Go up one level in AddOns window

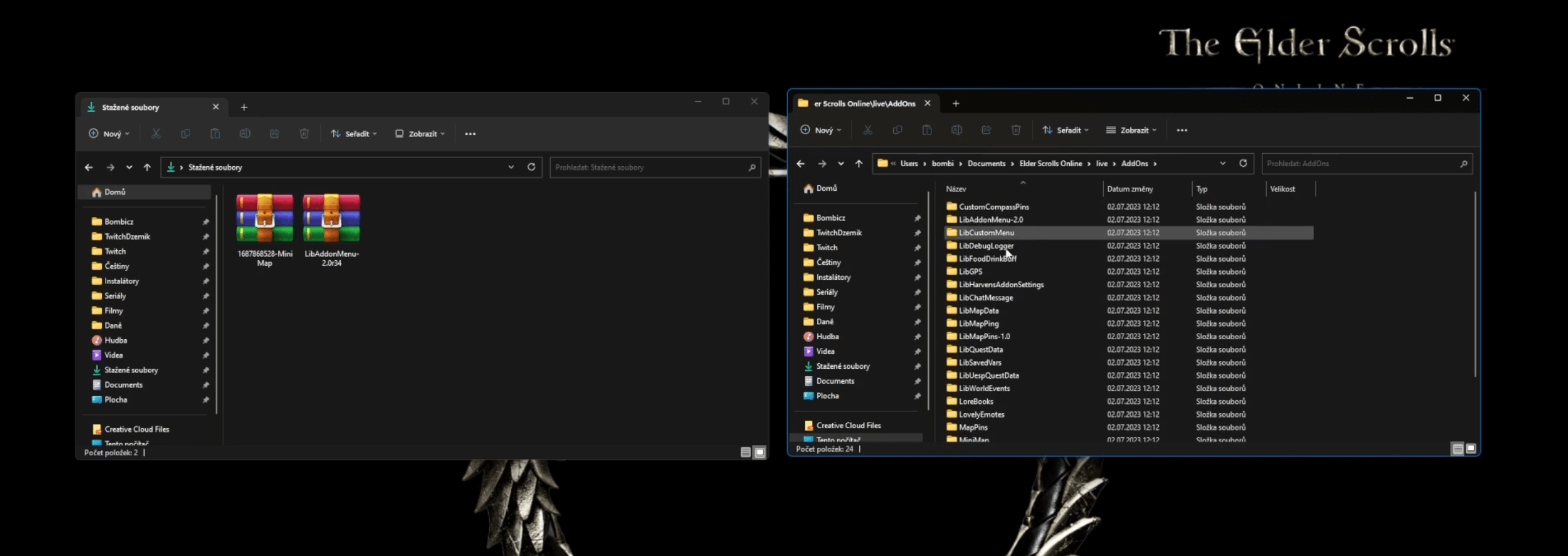point(859,164)
